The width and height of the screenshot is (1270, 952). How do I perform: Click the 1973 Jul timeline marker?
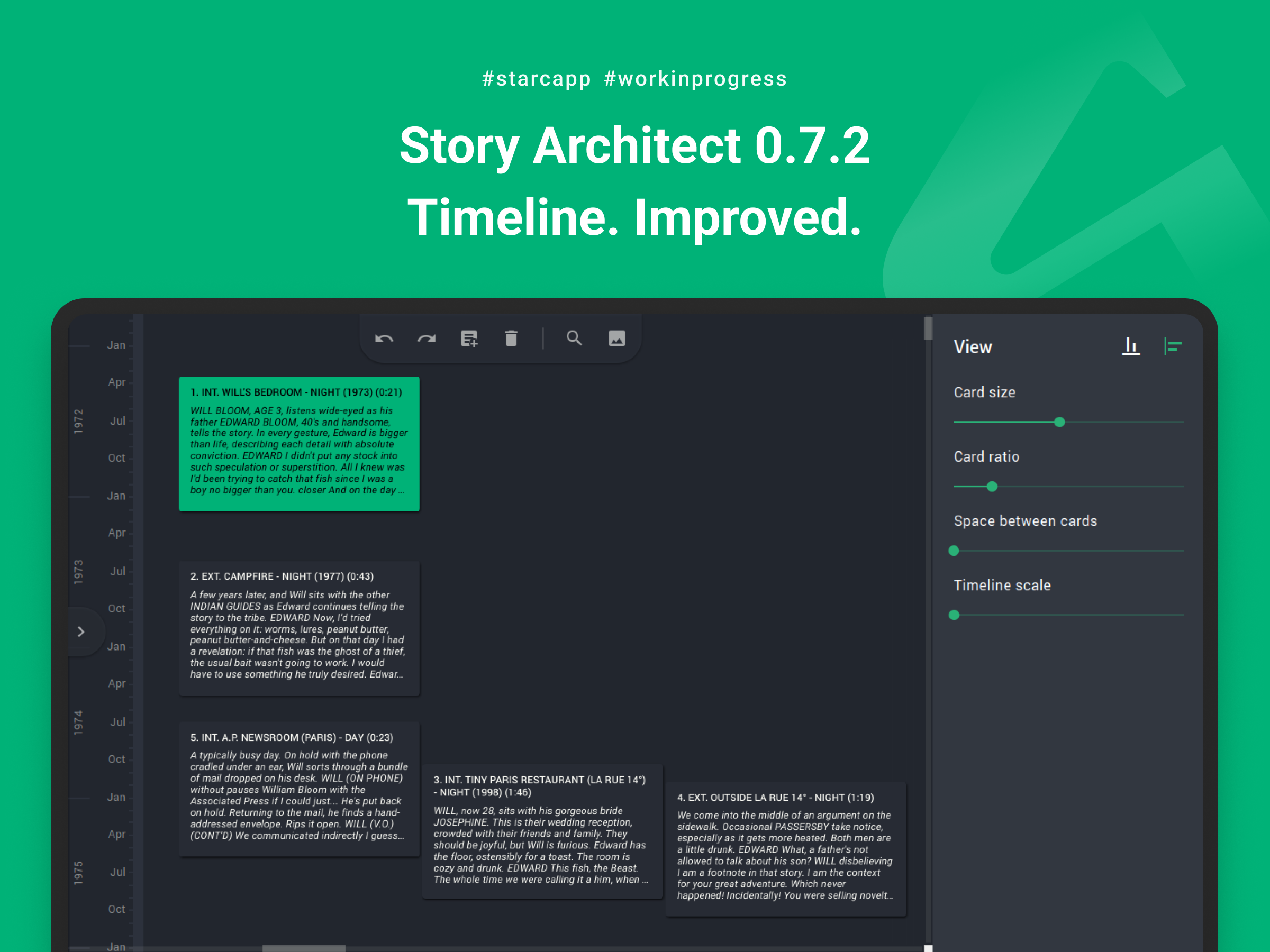point(117,572)
